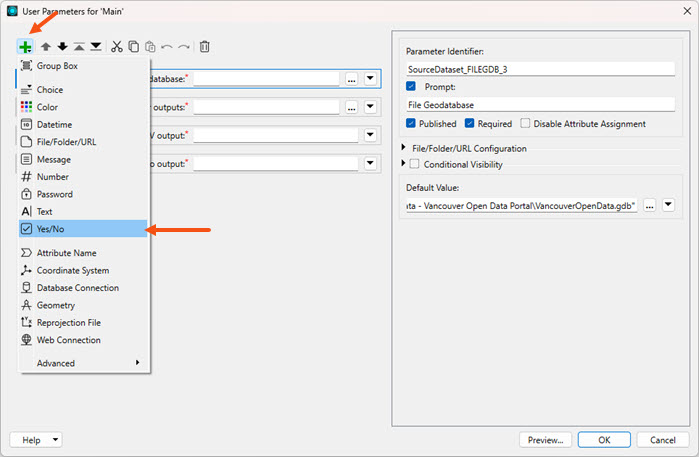This screenshot has width=699, height=457.
Task: Open dropdown arrow next to outputs field
Action: point(370,107)
